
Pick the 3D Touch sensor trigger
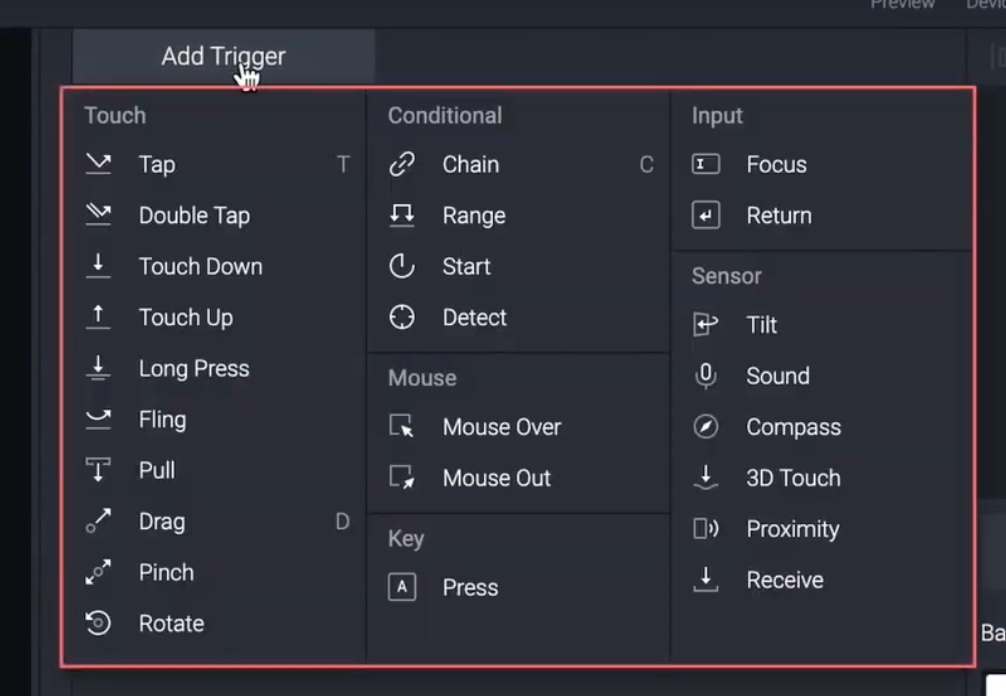[x=793, y=478]
